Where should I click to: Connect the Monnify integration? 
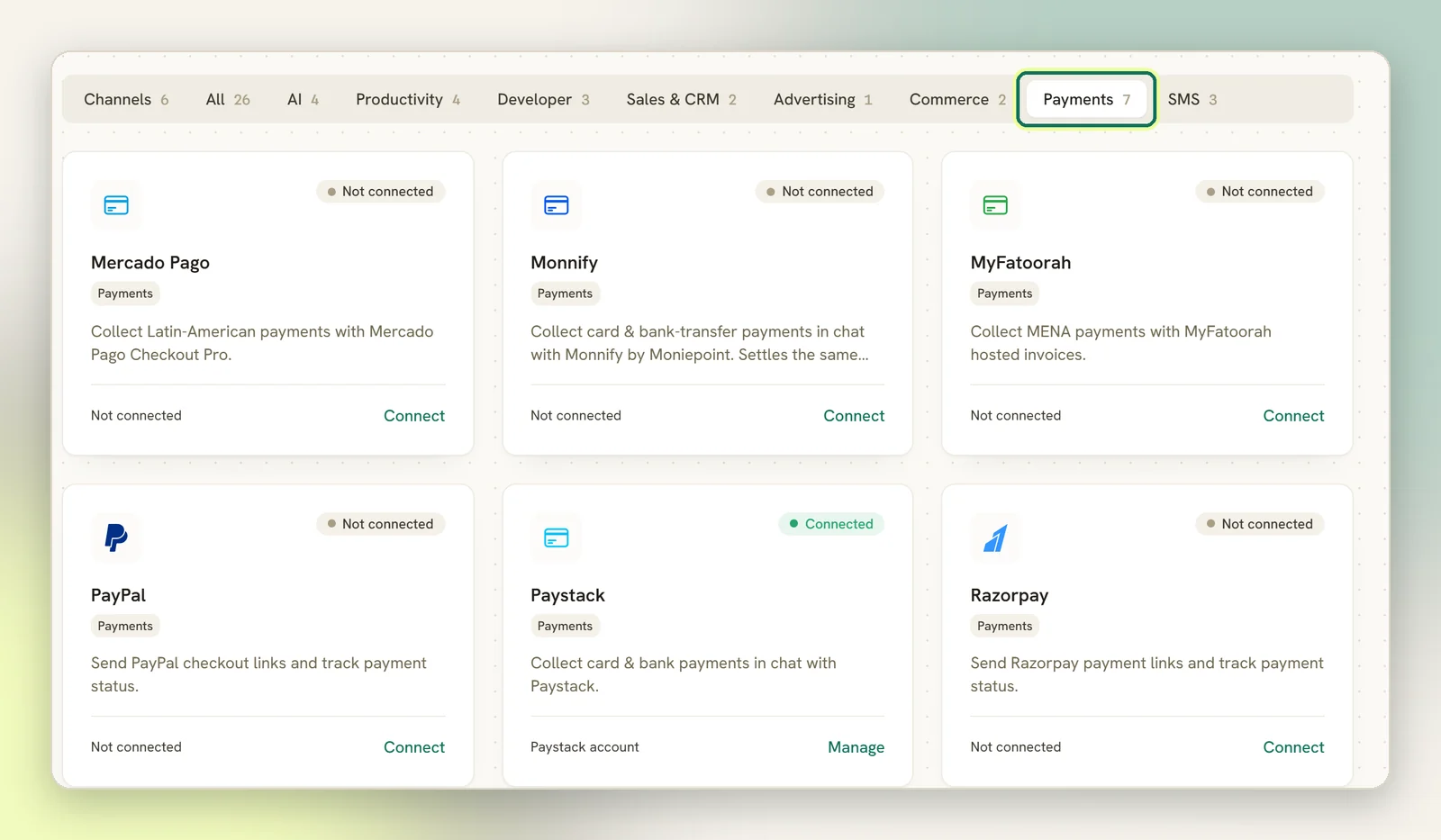854,416
